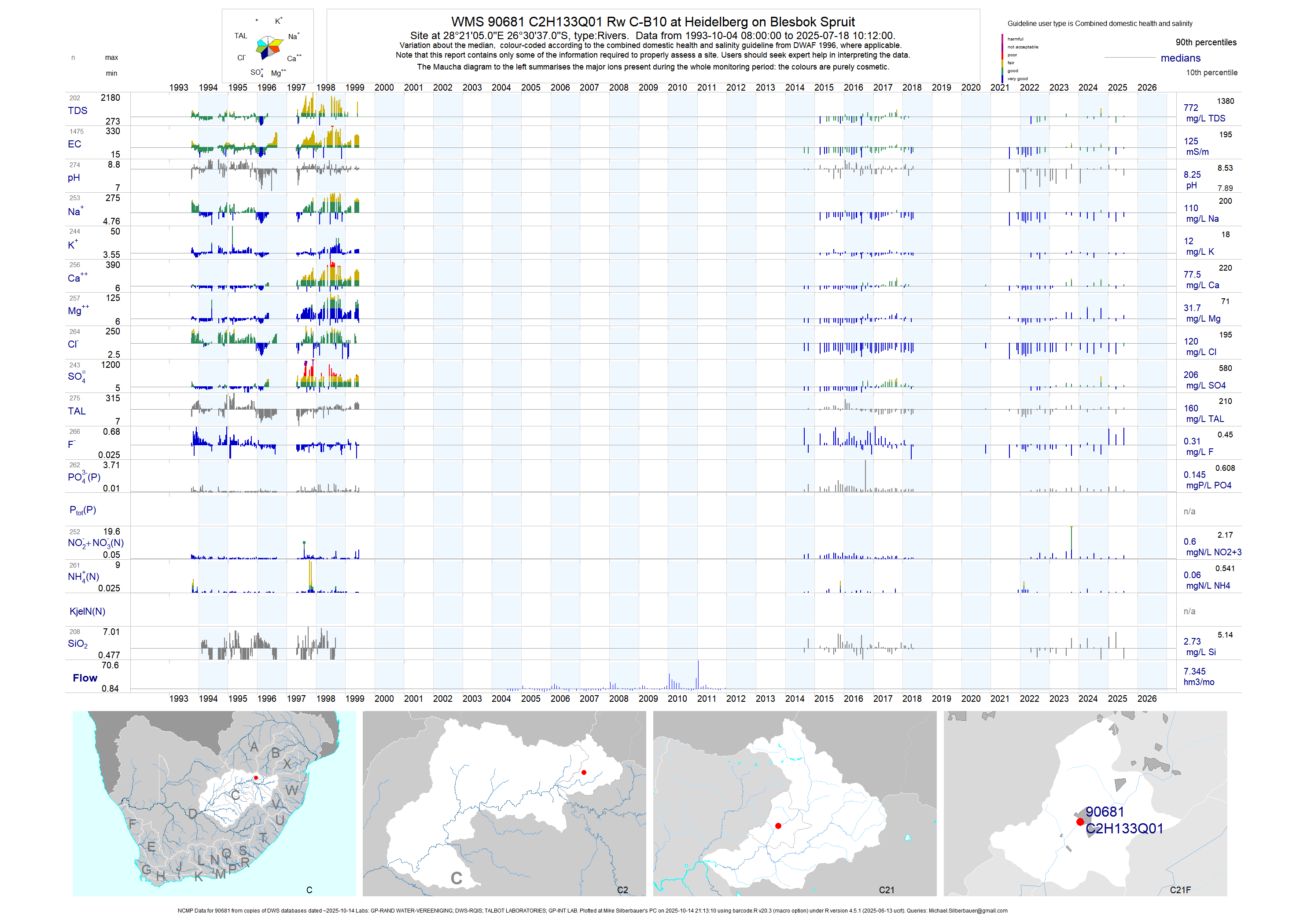This screenshot has width=1307, height=924.
Task: Click the 2024 year label on bottom axis
Action: pyautogui.click(x=1087, y=698)
